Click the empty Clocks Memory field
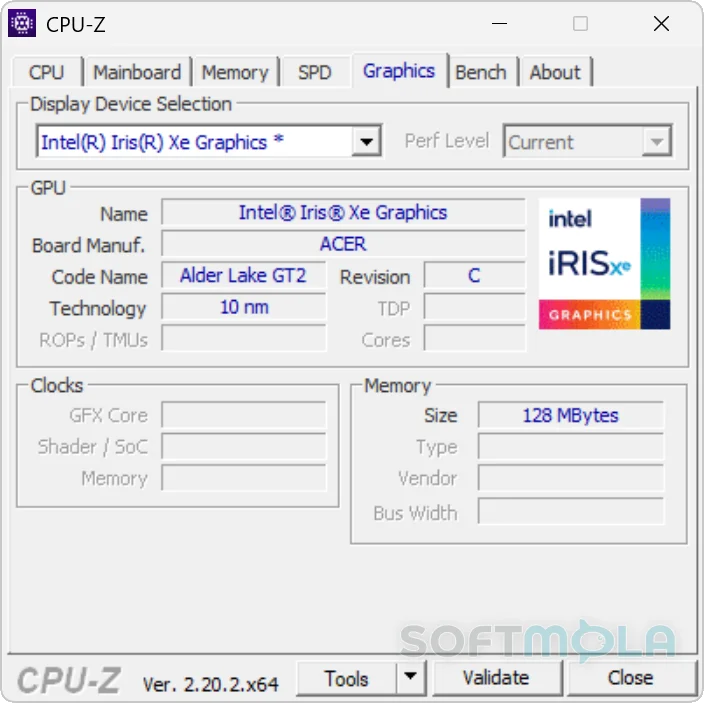 click(243, 478)
